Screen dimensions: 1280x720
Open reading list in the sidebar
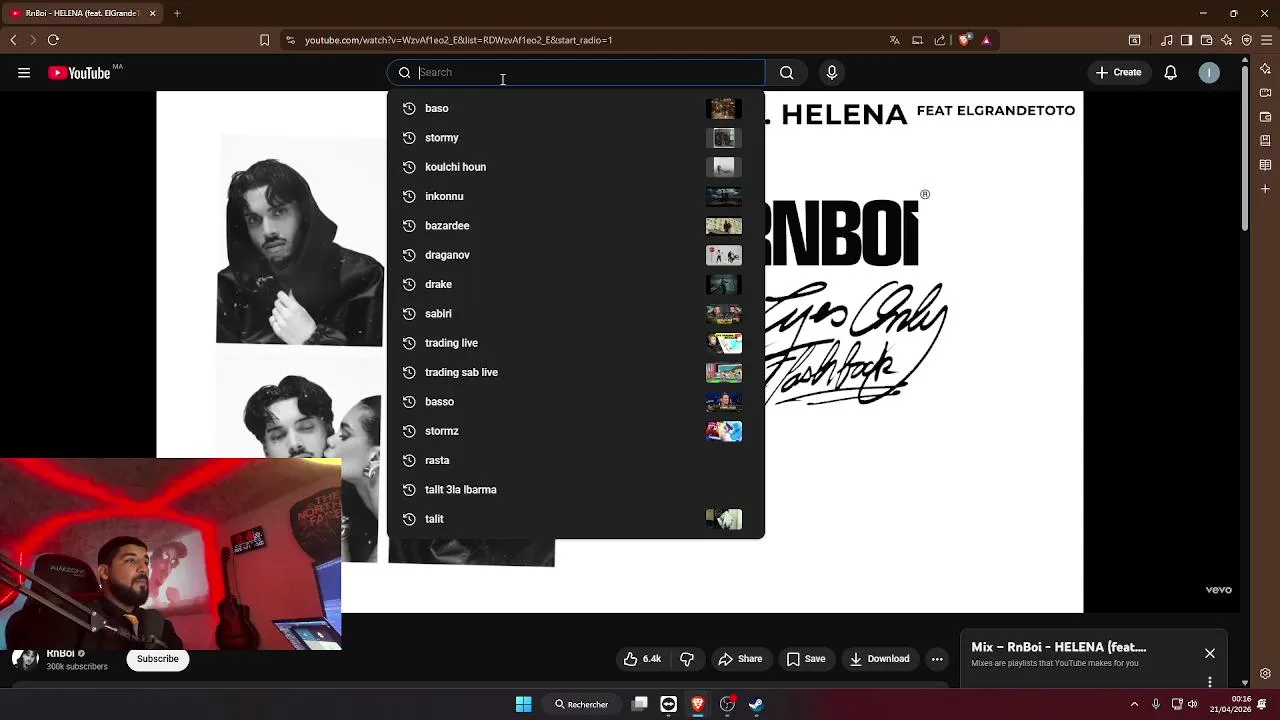point(1266,165)
